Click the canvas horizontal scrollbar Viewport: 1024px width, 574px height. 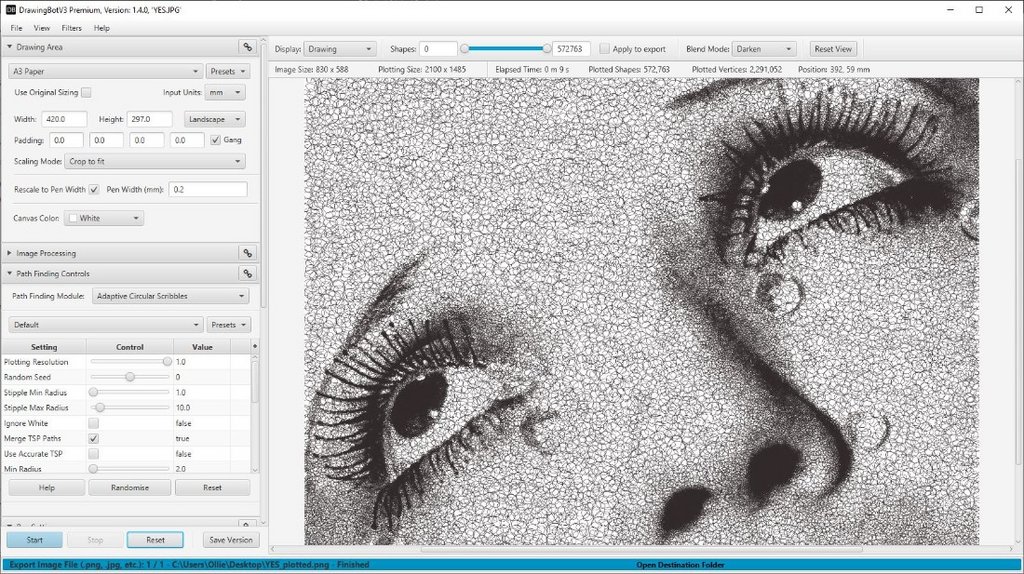click(641, 549)
